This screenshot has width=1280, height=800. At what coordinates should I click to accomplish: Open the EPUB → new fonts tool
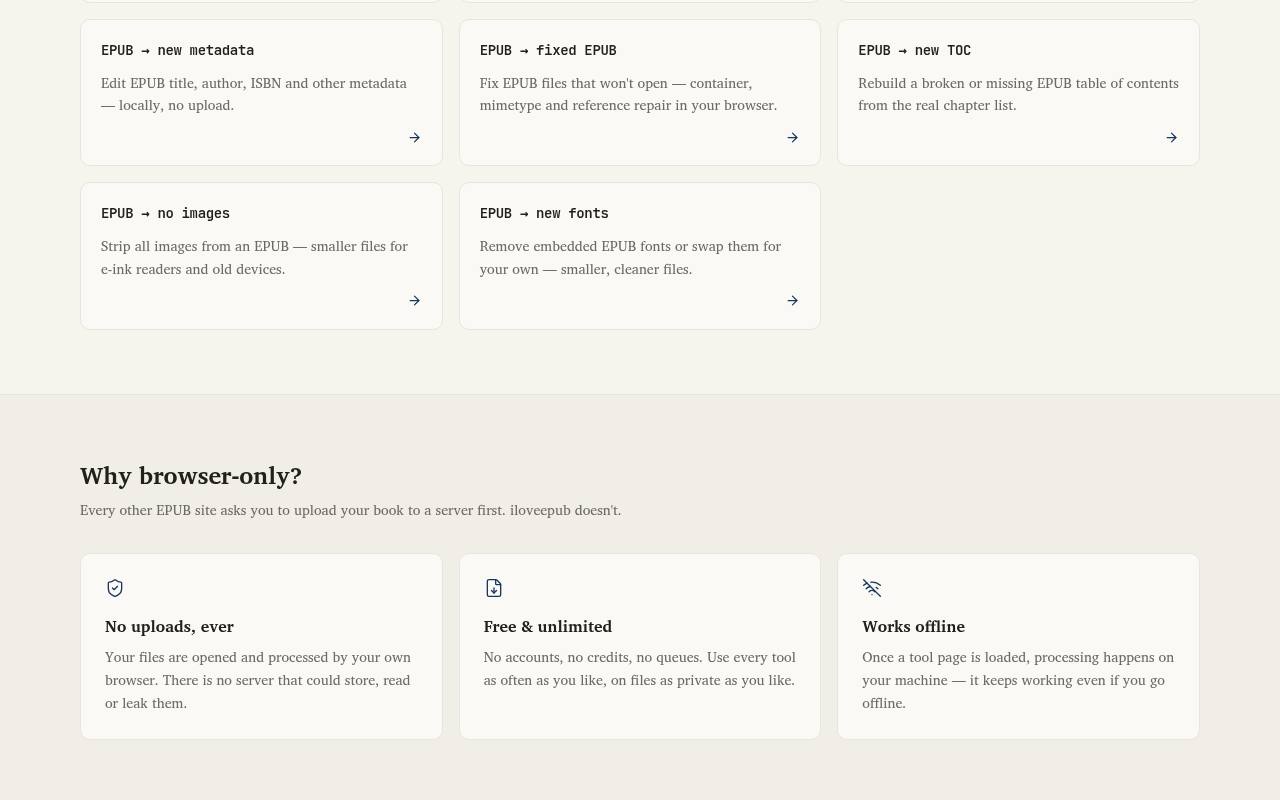[x=640, y=256]
